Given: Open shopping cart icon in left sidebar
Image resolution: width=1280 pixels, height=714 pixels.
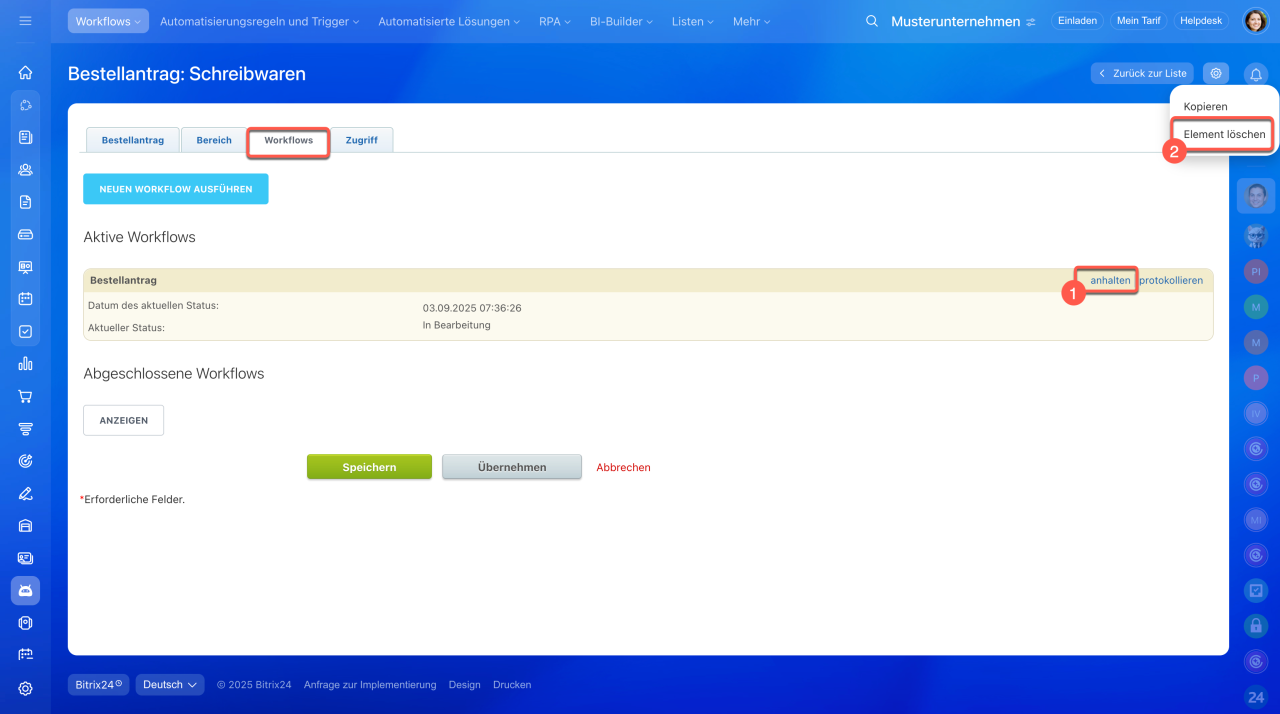Looking at the screenshot, I should tap(25, 396).
